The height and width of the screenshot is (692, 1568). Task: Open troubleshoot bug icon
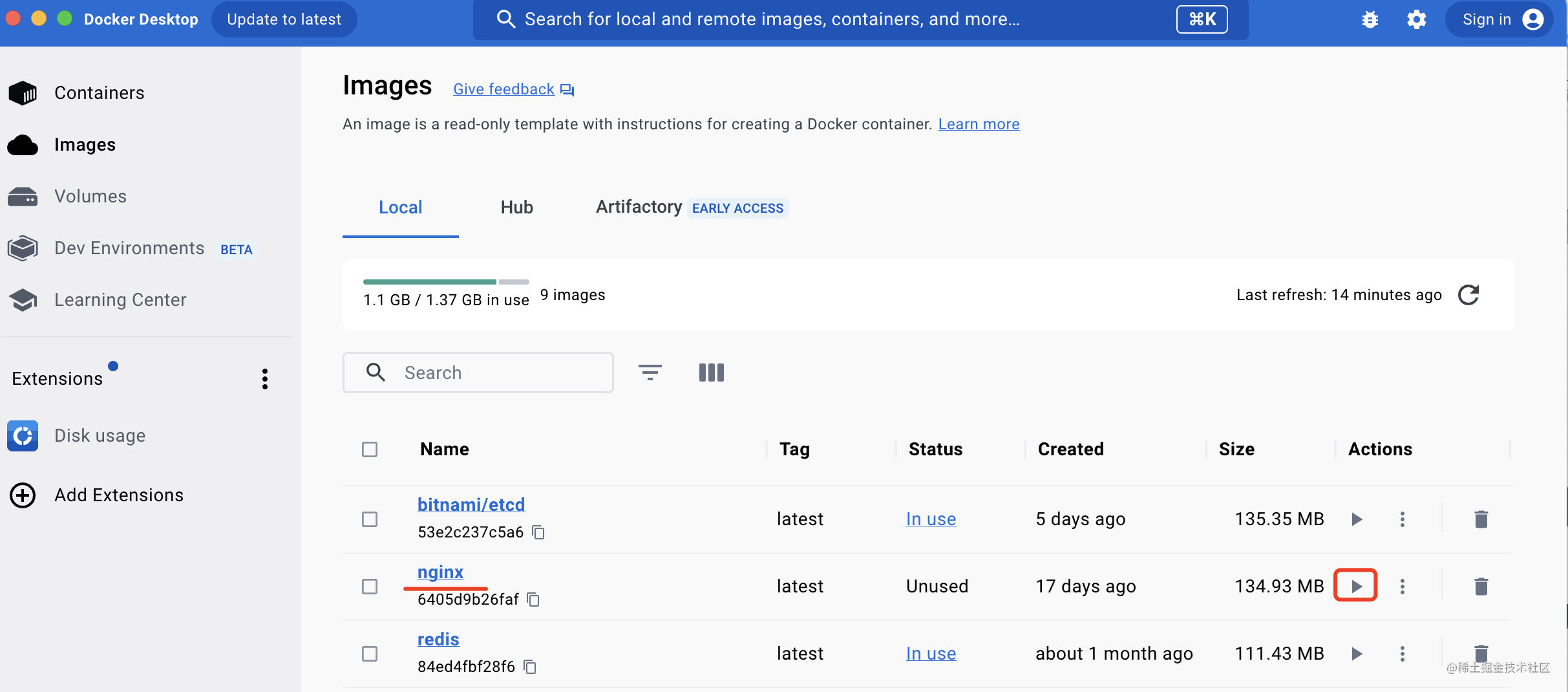point(1370,19)
